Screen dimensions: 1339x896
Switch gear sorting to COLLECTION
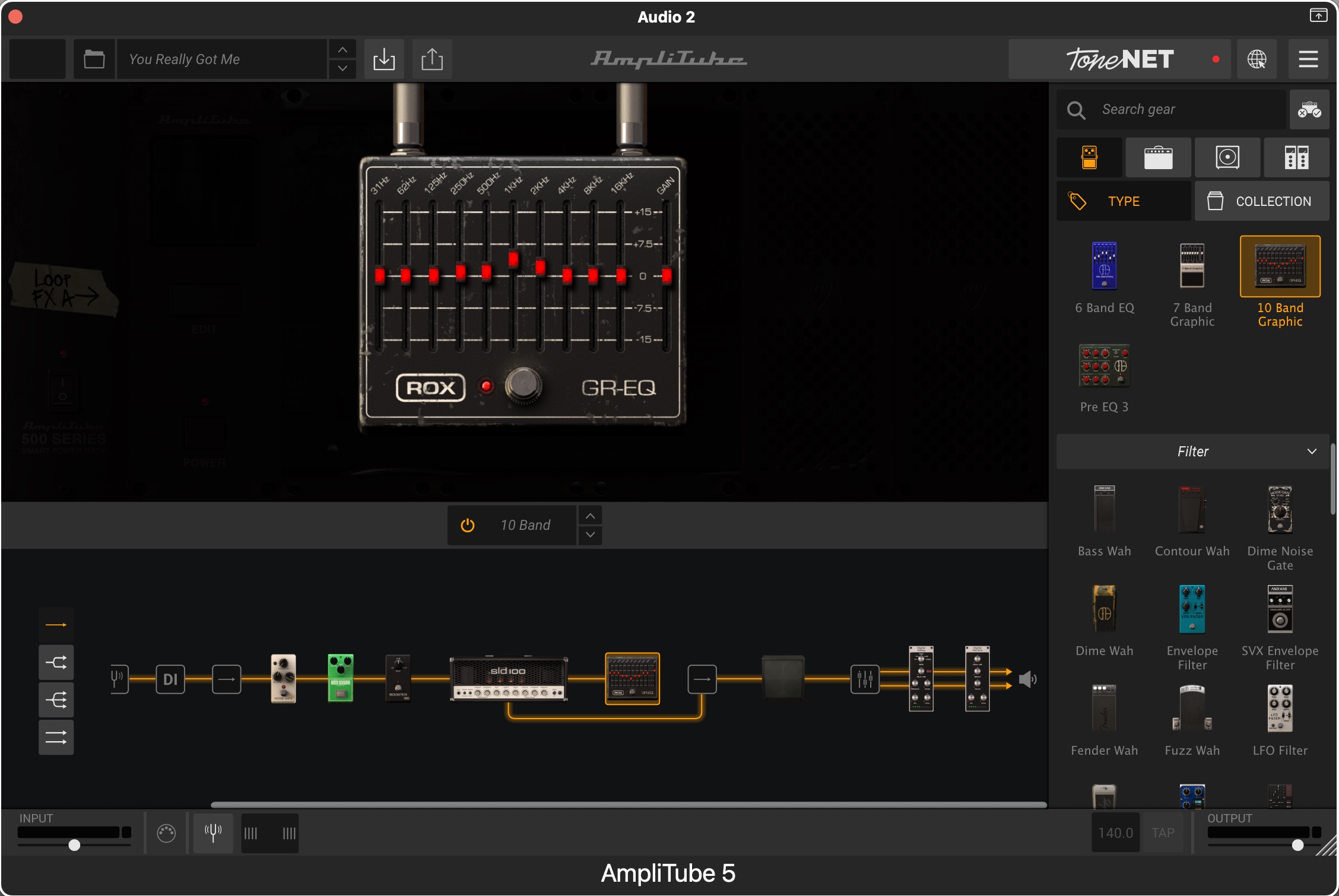pyautogui.click(x=1262, y=201)
